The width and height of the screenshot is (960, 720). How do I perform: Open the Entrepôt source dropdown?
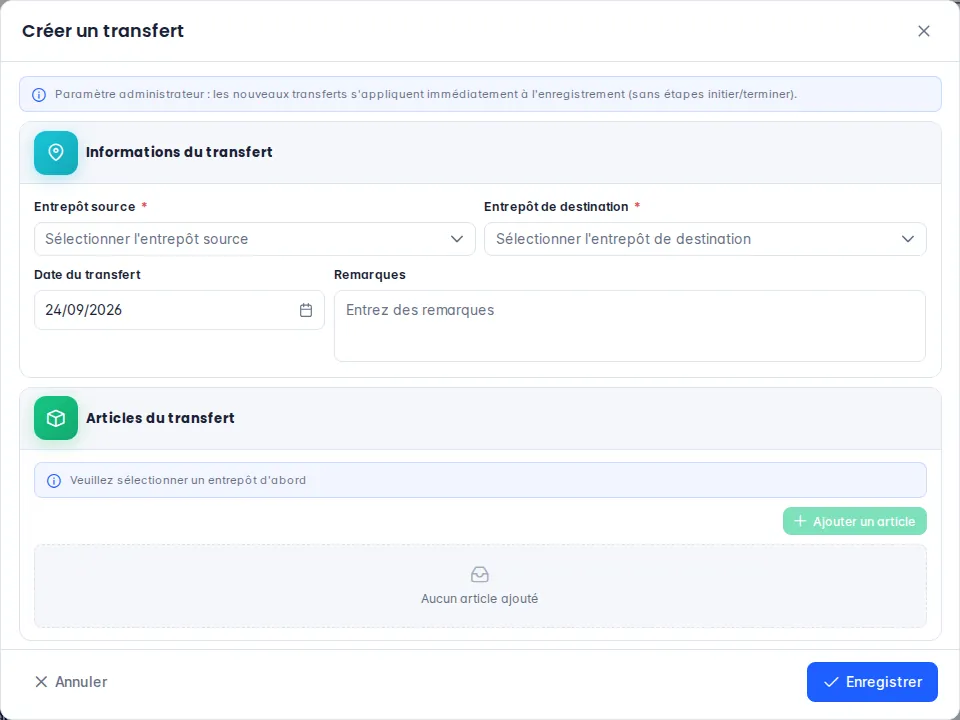(255, 239)
